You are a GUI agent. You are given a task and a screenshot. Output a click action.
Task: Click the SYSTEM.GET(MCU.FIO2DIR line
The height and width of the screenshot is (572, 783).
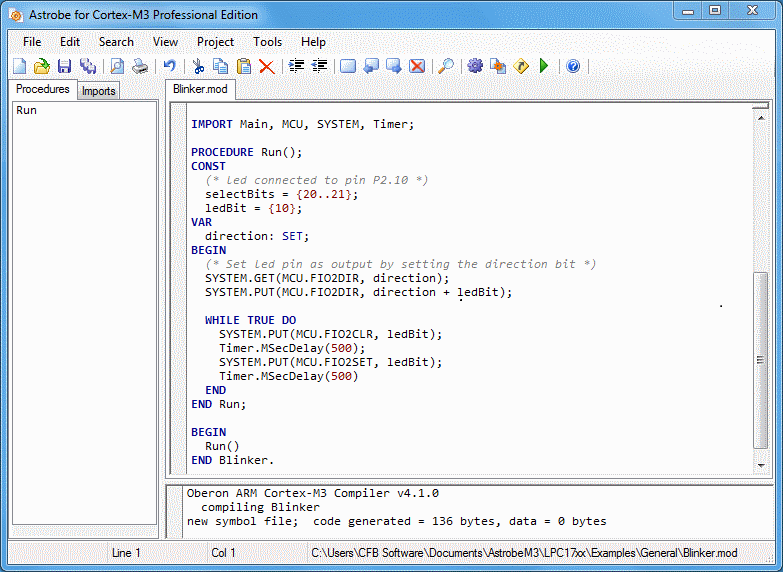tap(327, 278)
